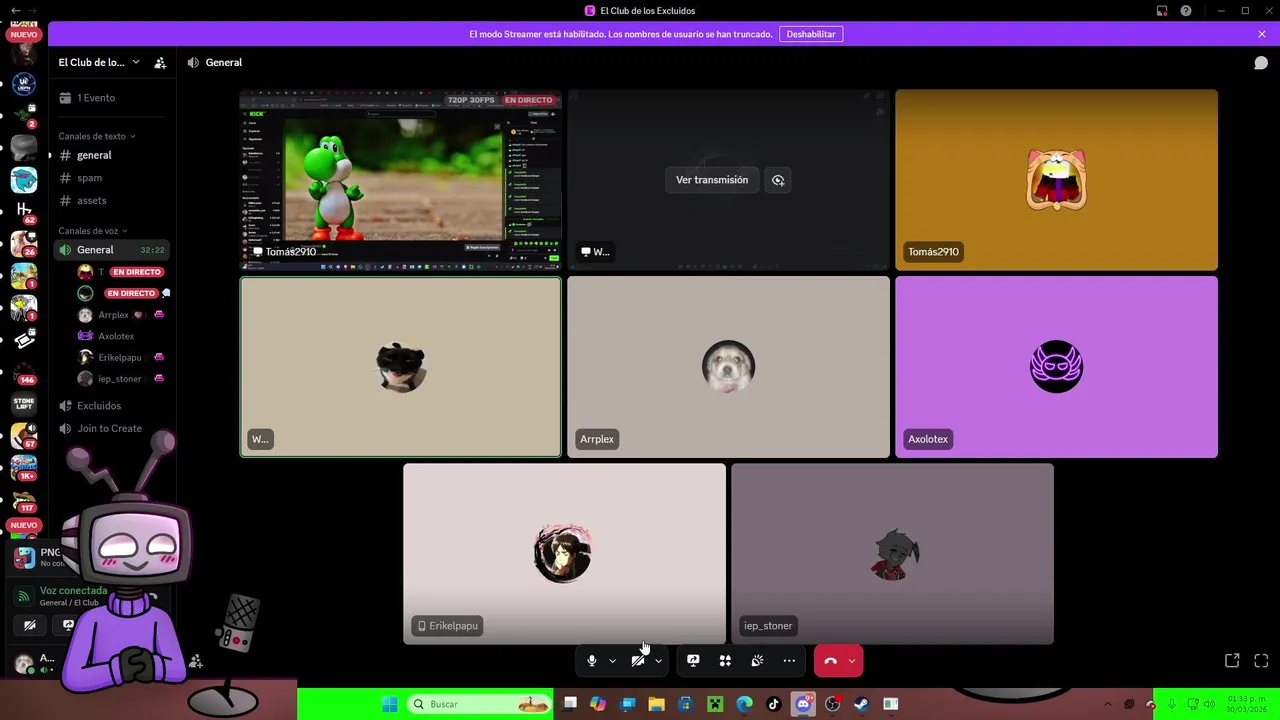Focus the iep_stoner participant tile
Viewport: 1280px width, 720px height.
click(892, 554)
